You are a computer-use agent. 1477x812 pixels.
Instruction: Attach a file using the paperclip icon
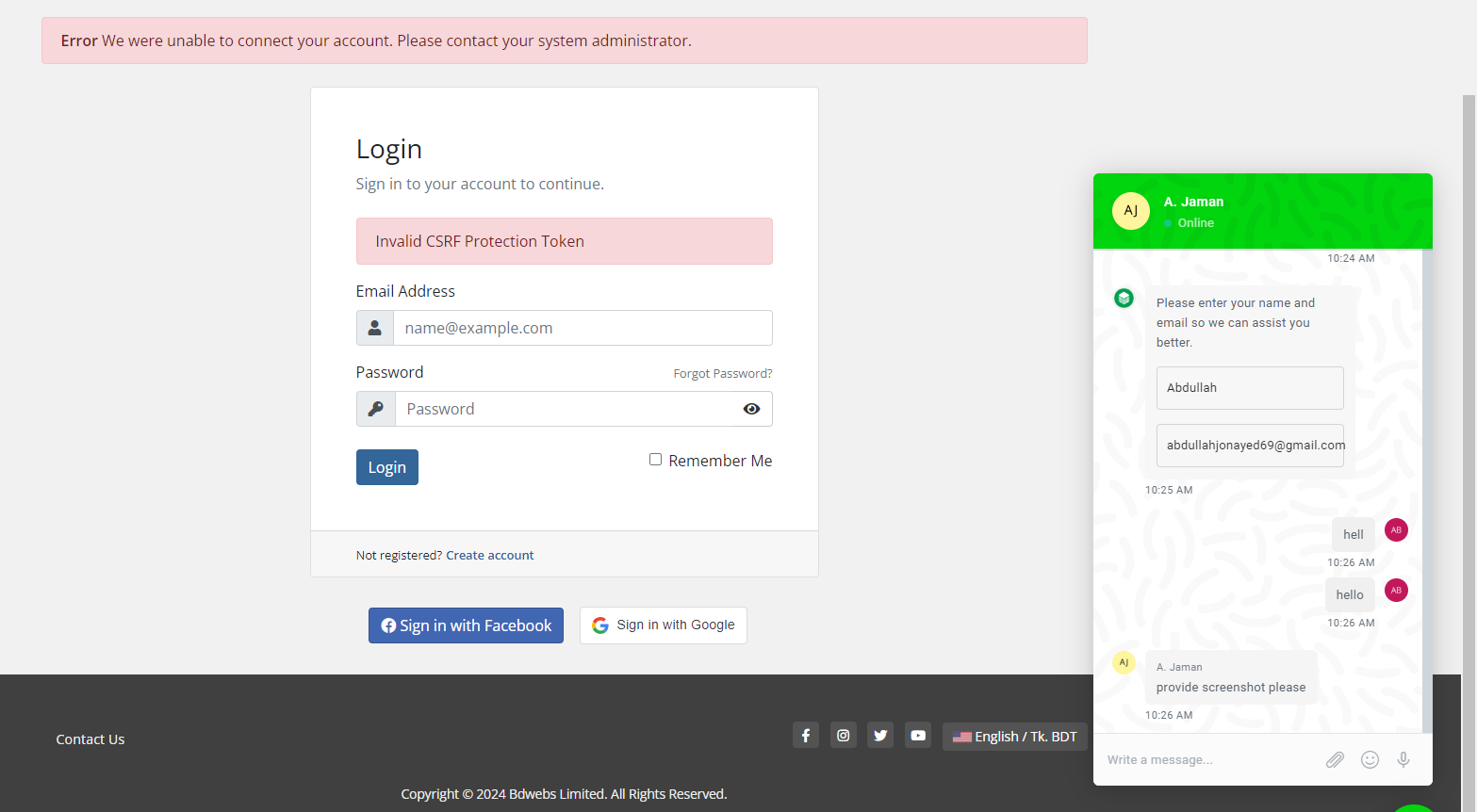(1335, 759)
